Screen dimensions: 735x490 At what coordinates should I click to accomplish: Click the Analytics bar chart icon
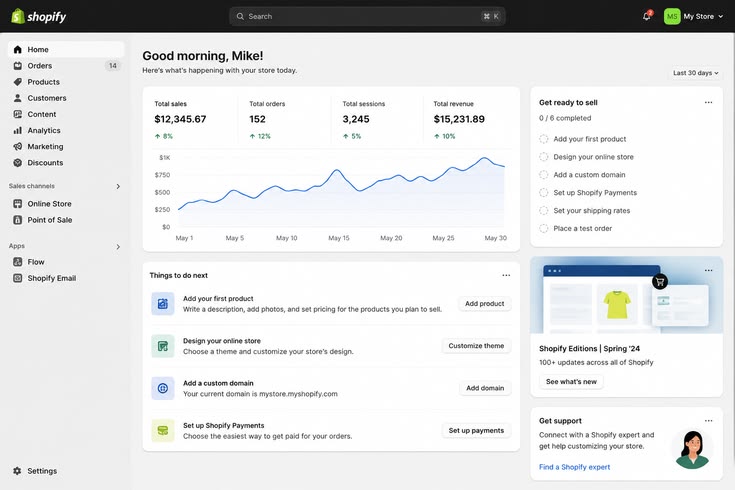[x=18, y=130]
